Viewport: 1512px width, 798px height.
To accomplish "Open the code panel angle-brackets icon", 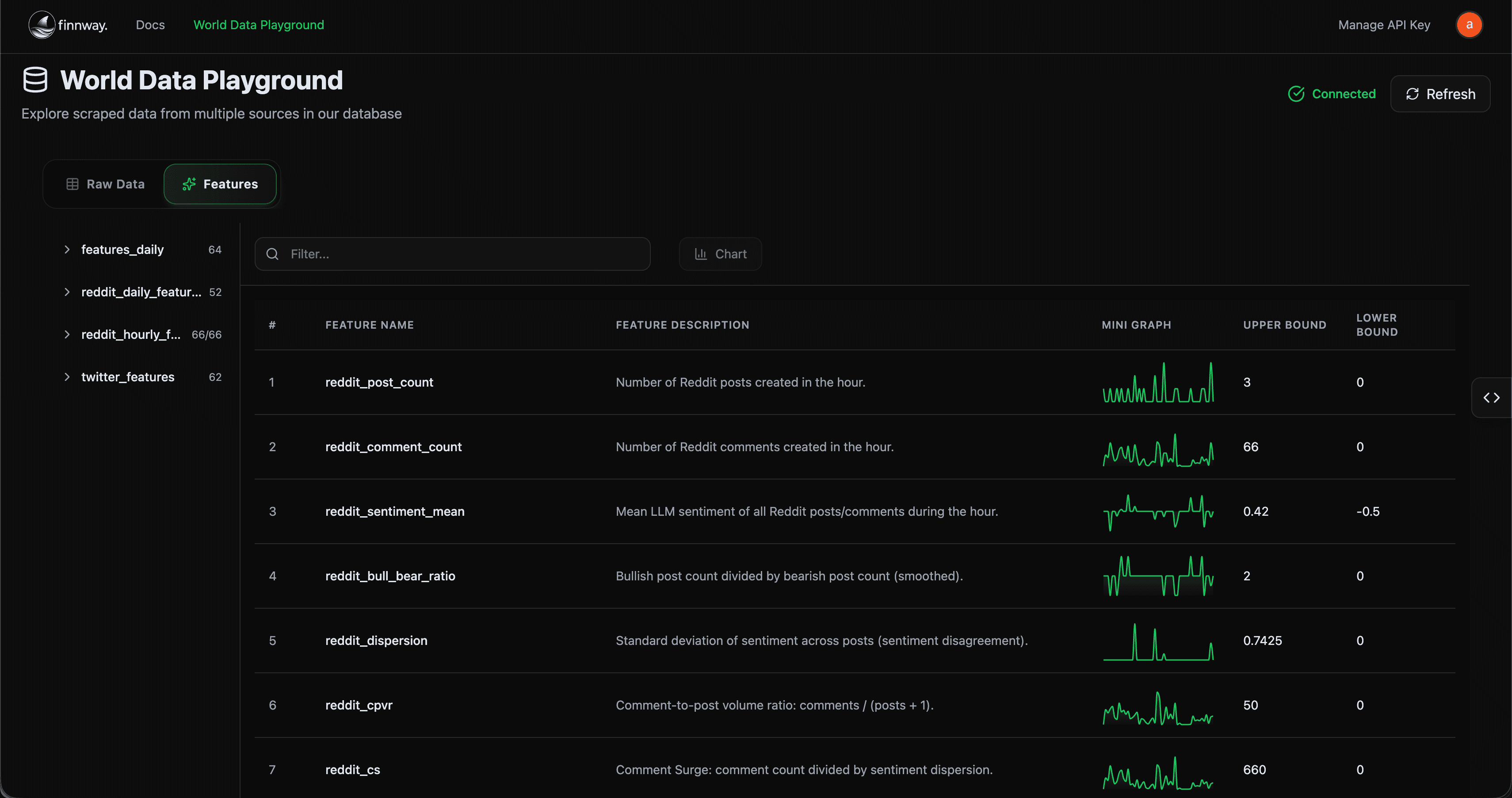I will 1492,398.
